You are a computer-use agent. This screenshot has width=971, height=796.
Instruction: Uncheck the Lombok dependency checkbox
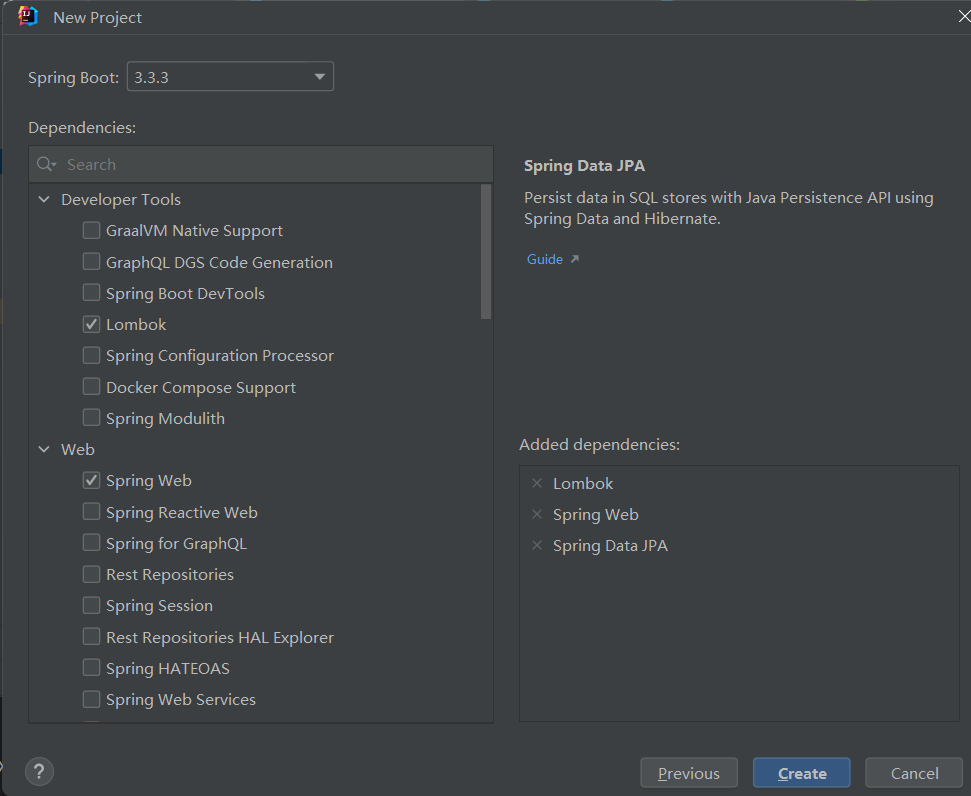[x=91, y=324]
